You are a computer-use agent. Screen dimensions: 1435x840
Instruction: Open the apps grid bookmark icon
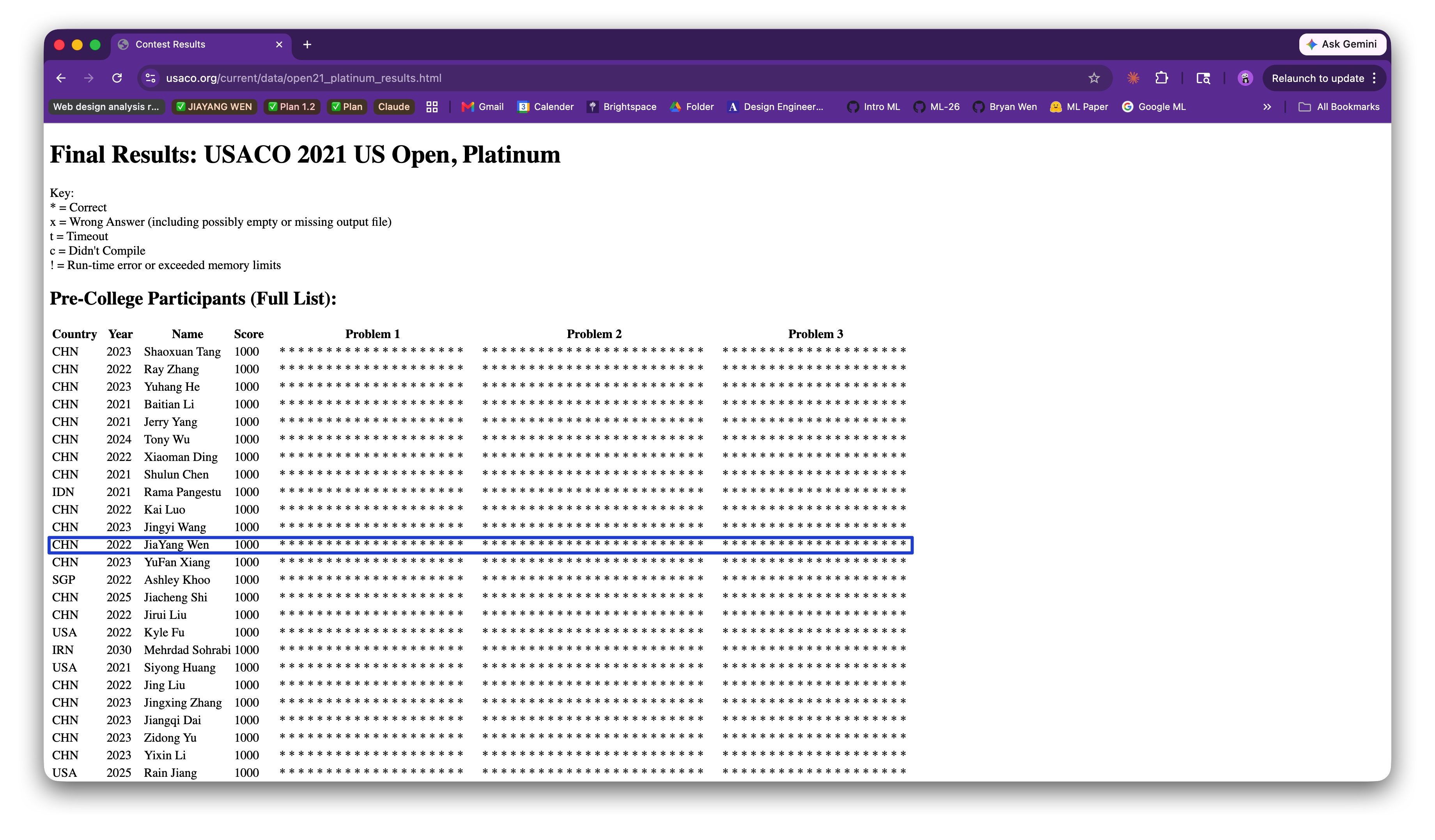[x=432, y=106]
